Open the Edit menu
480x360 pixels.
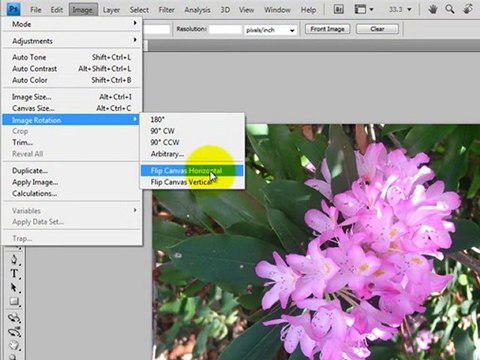point(57,10)
